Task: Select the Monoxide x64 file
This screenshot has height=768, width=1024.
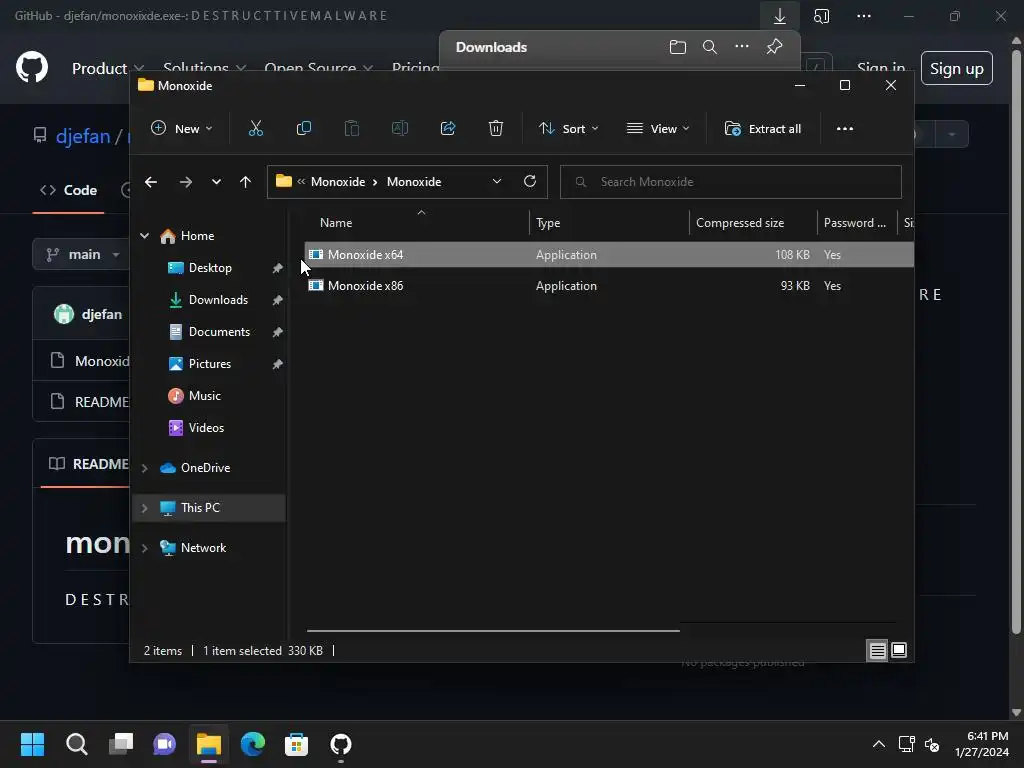Action: (609, 255)
